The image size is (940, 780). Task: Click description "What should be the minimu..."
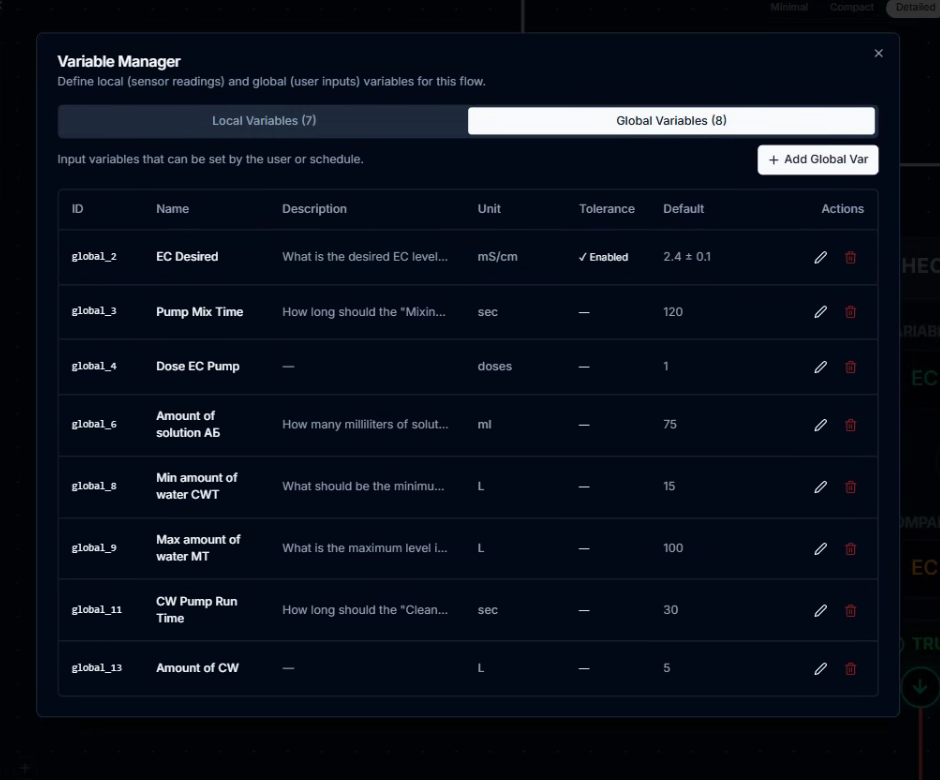[363, 486]
